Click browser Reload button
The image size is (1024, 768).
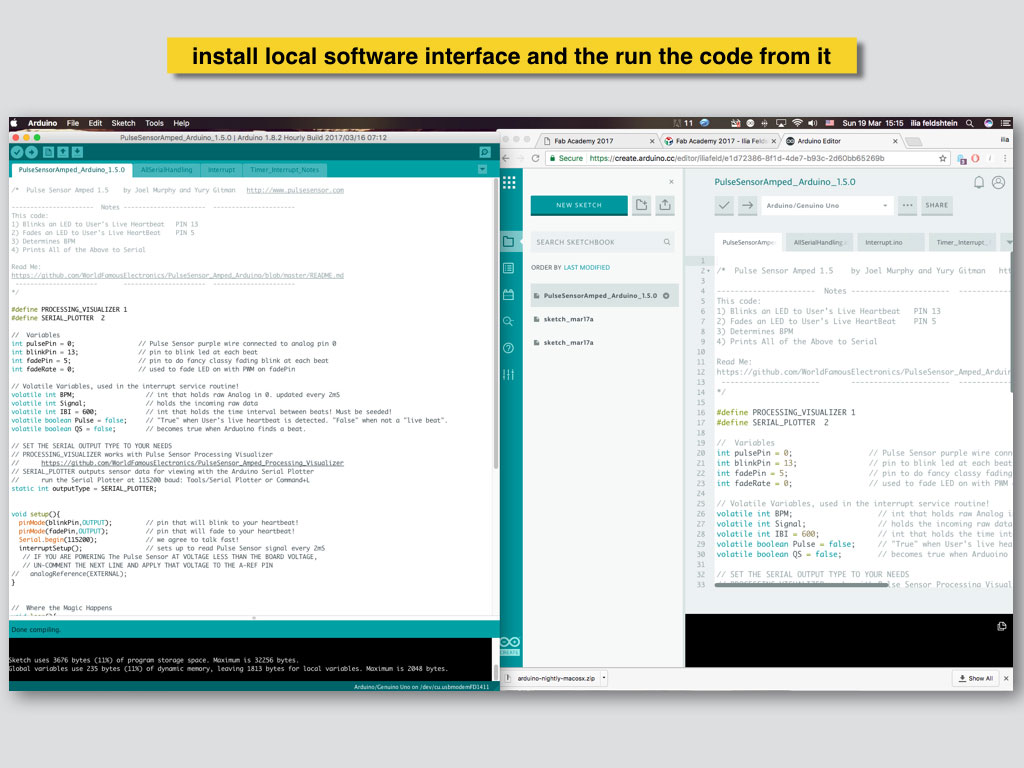[536, 158]
